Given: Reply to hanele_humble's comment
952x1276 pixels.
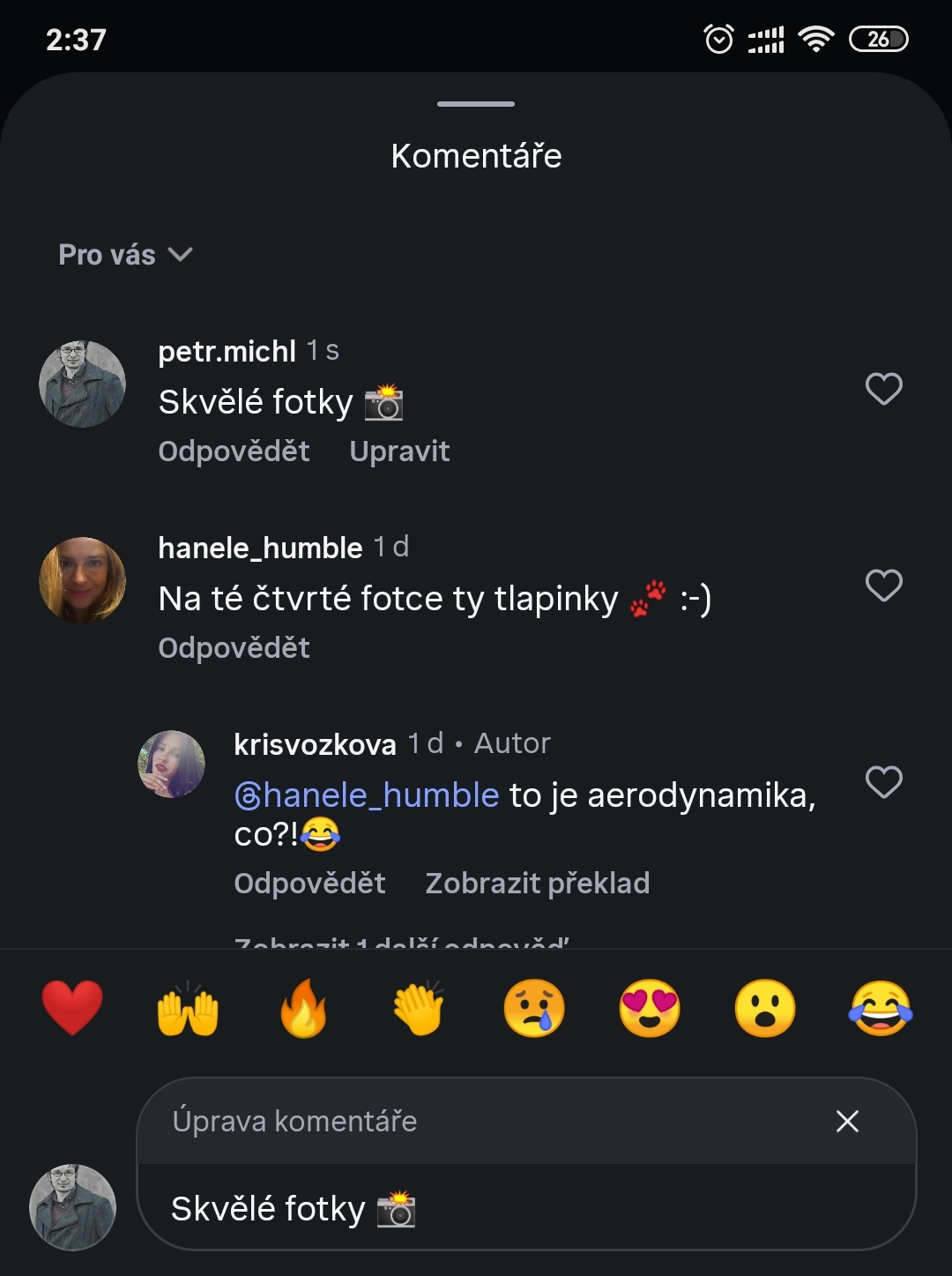Looking at the screenshot, I should (234, 648).
